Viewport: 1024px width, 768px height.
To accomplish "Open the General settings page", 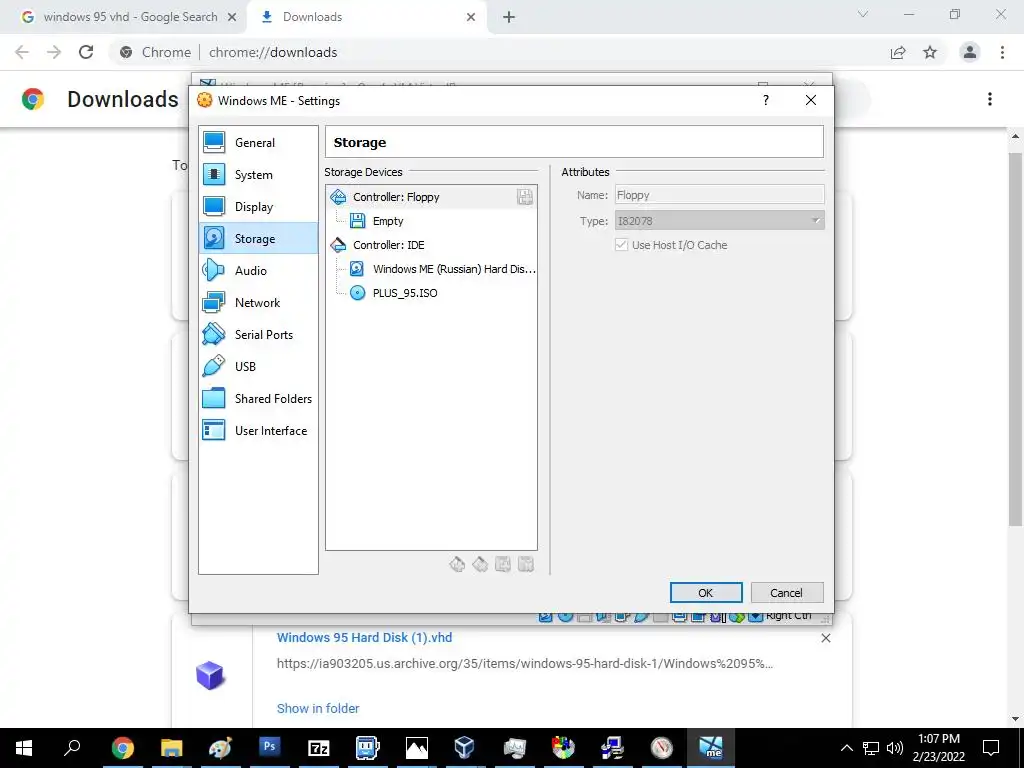I will 258,142.
